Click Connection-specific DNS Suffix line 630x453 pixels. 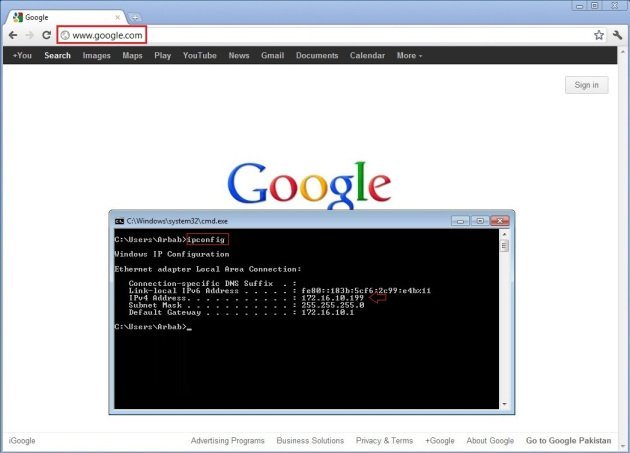click(213, 283)
